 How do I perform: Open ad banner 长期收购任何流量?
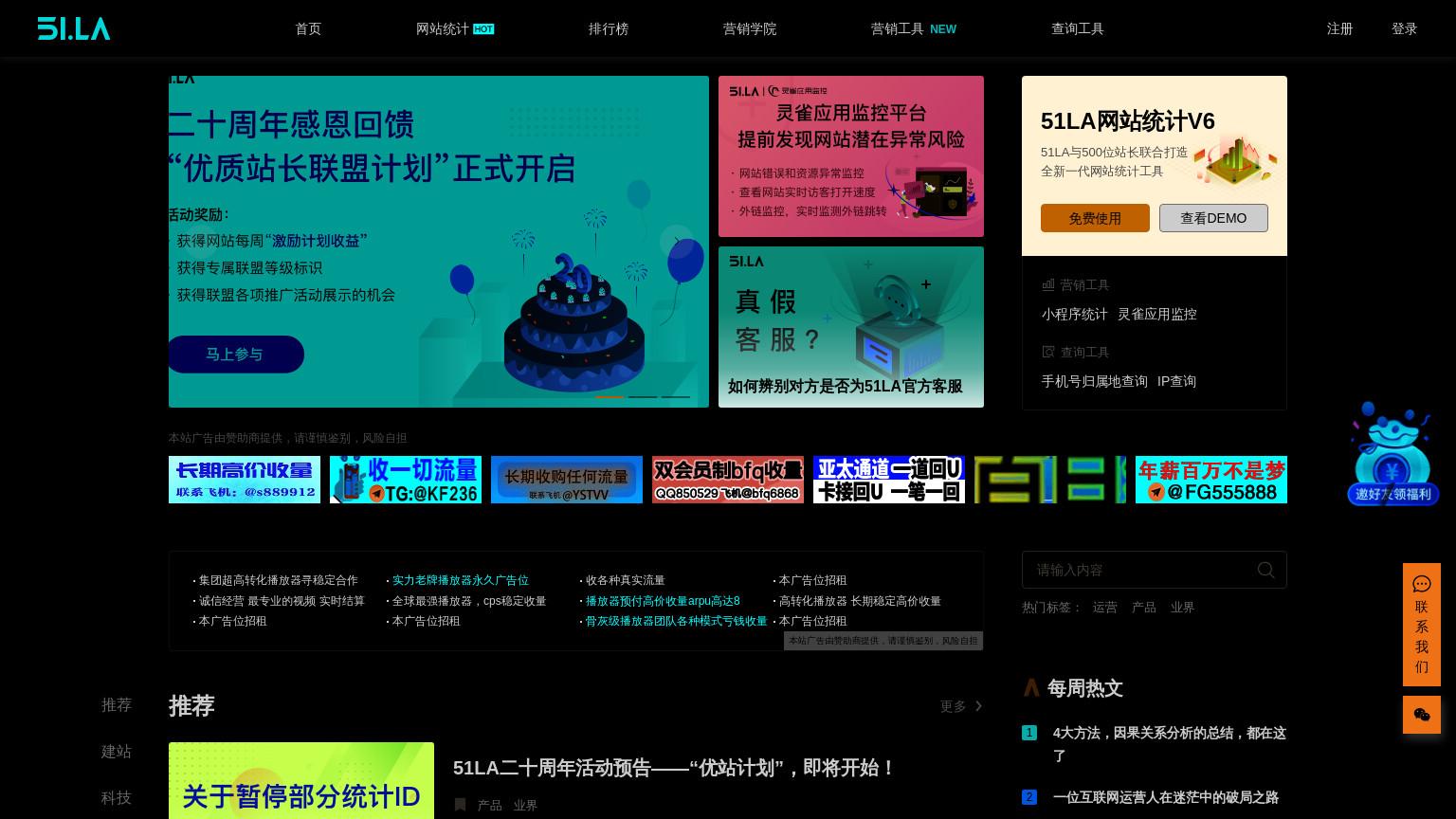point(567,480)
